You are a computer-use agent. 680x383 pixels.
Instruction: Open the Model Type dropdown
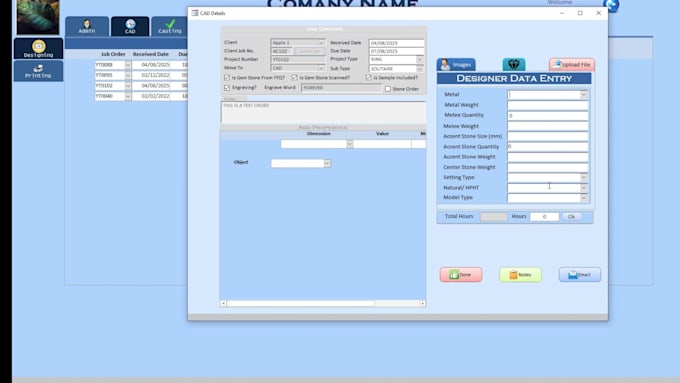tap(584, 198)
